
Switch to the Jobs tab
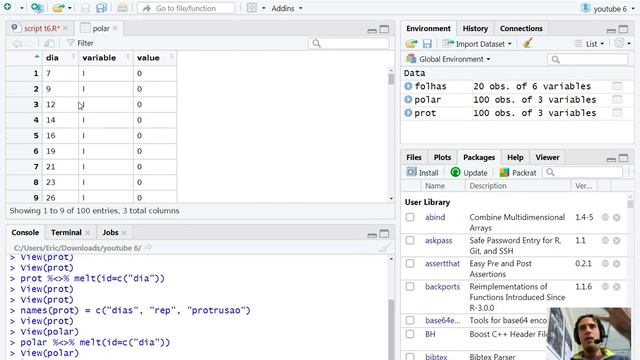click(110, 232)
